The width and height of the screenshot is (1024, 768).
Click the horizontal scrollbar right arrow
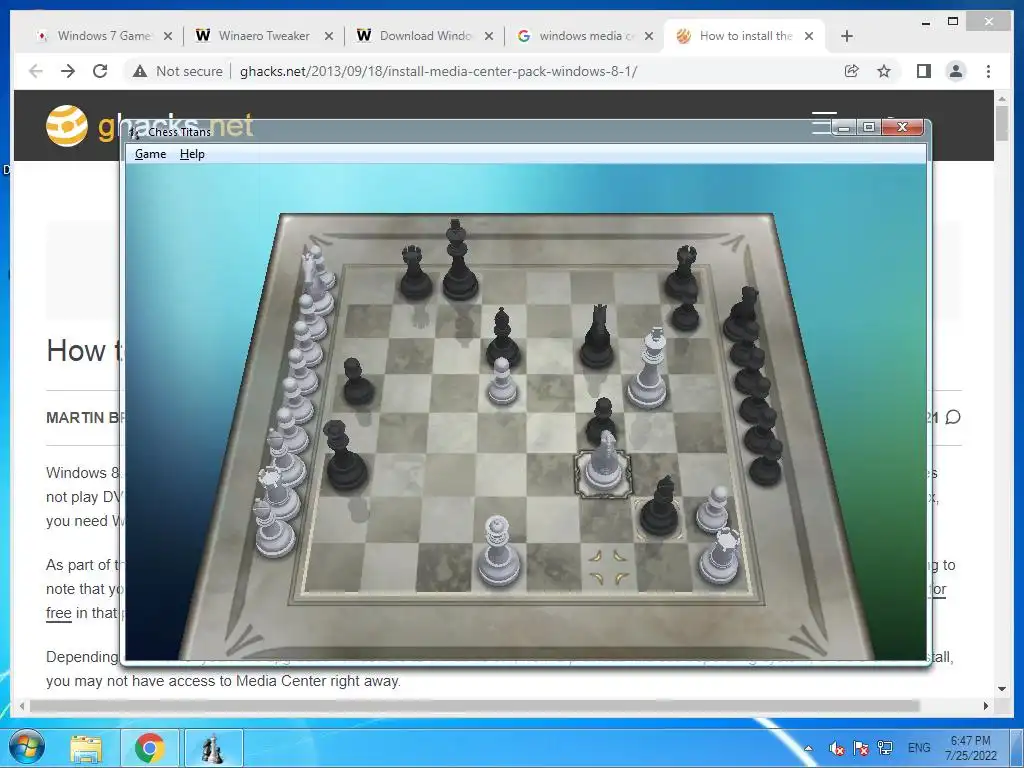coord(986,706)
